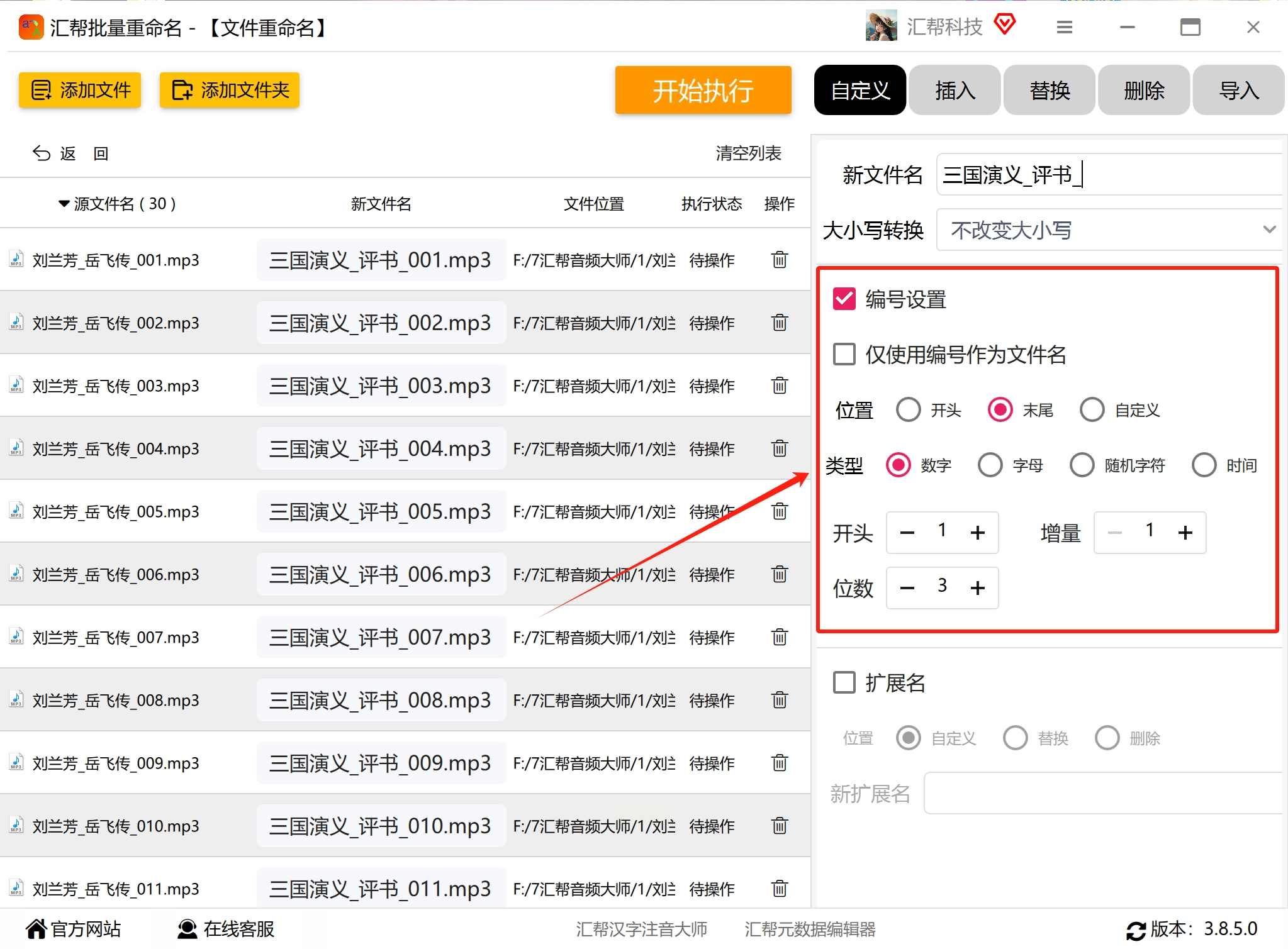Select 开头 position radio button

tap(908, 410)
